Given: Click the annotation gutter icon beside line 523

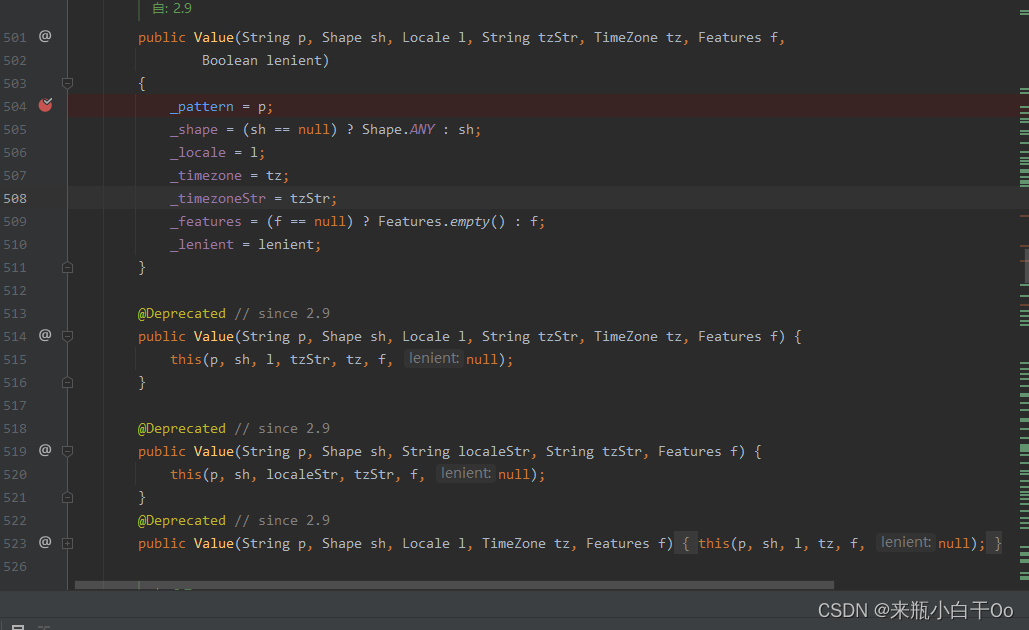Looking at the screenshot, I should (x=44, y=542).
